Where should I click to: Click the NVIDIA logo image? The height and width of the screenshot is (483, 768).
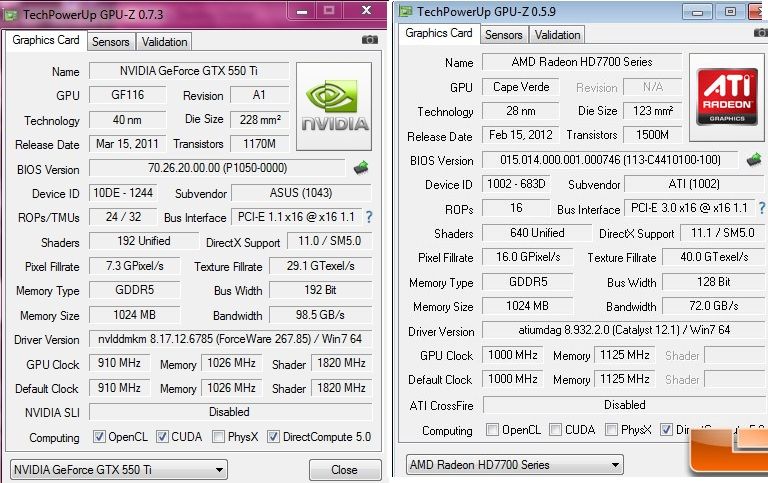[x=334, y=106]
